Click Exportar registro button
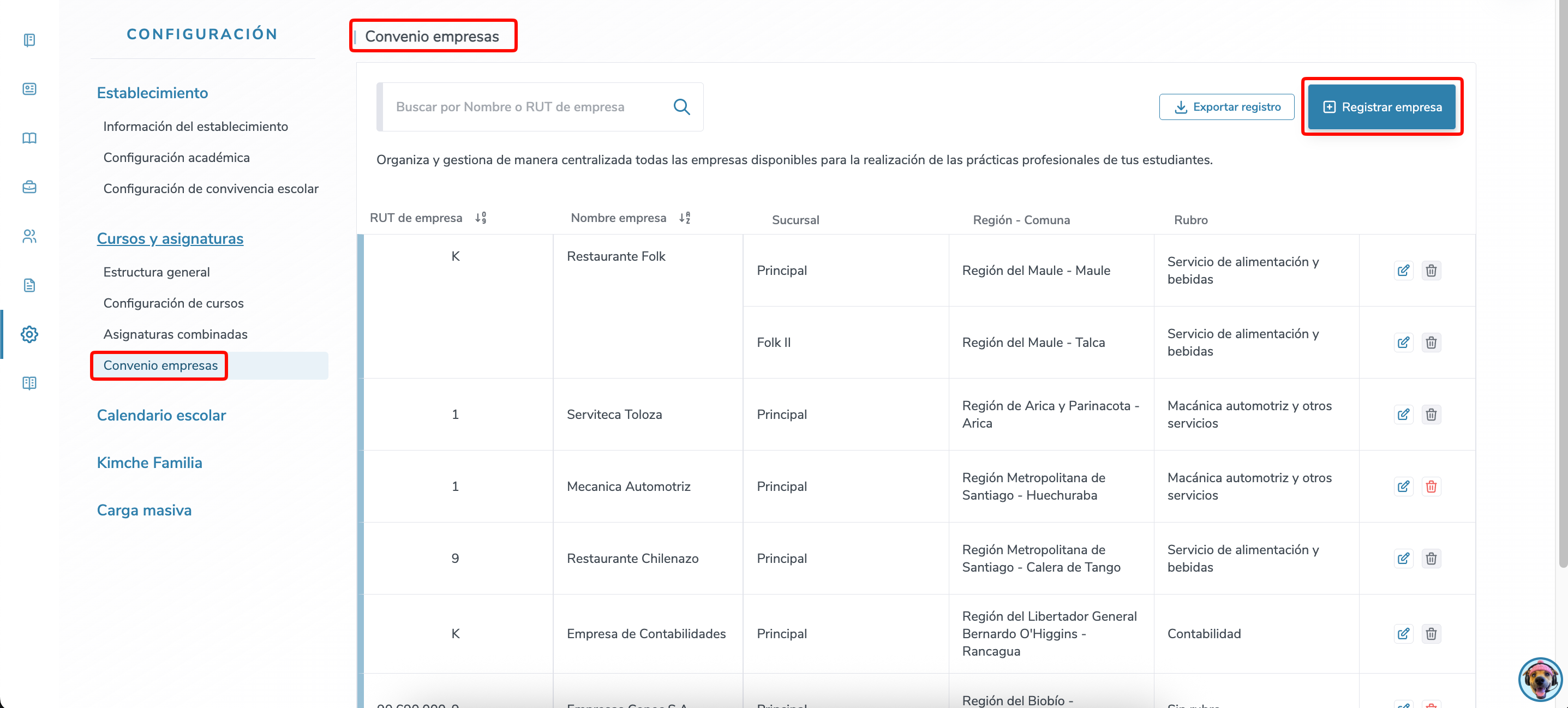 [1226, 107]
